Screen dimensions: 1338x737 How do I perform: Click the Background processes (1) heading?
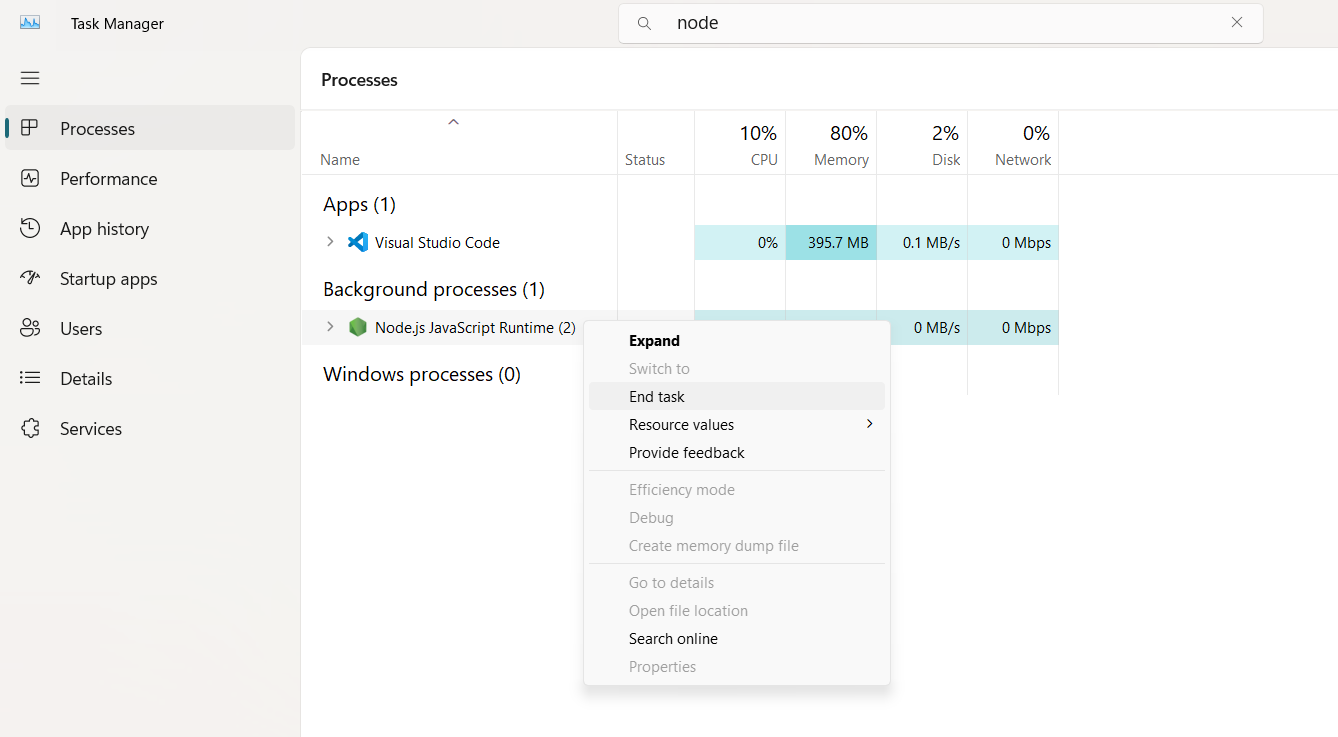(434, 289)
